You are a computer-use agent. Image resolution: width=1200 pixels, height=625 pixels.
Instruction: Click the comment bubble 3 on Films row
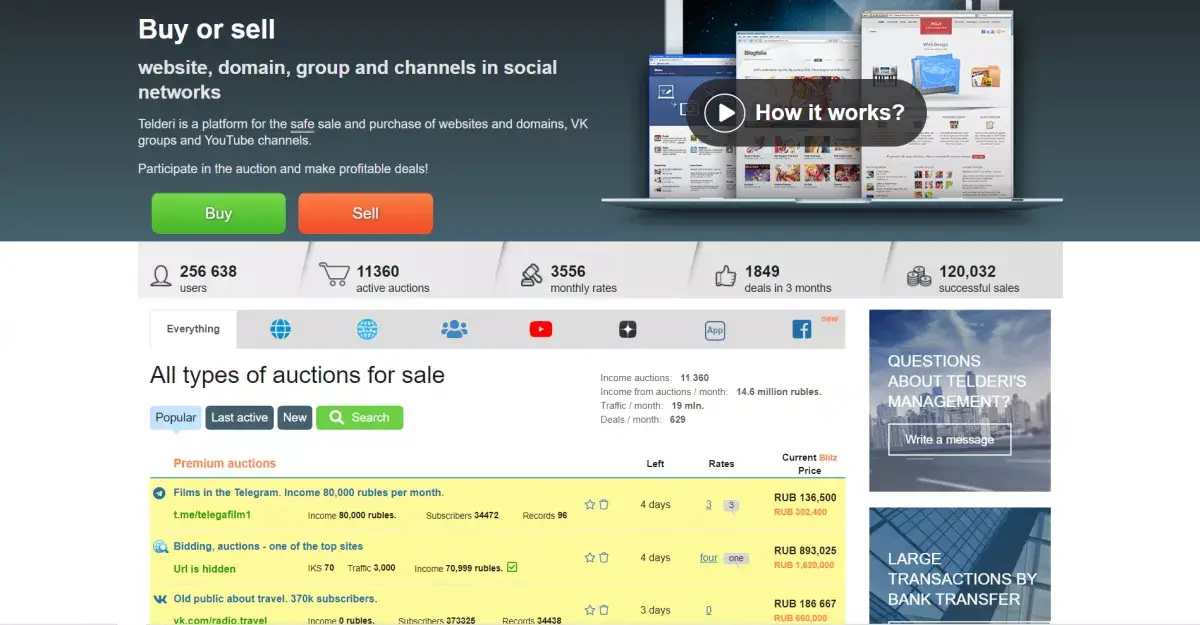click(x=731, y=506)
